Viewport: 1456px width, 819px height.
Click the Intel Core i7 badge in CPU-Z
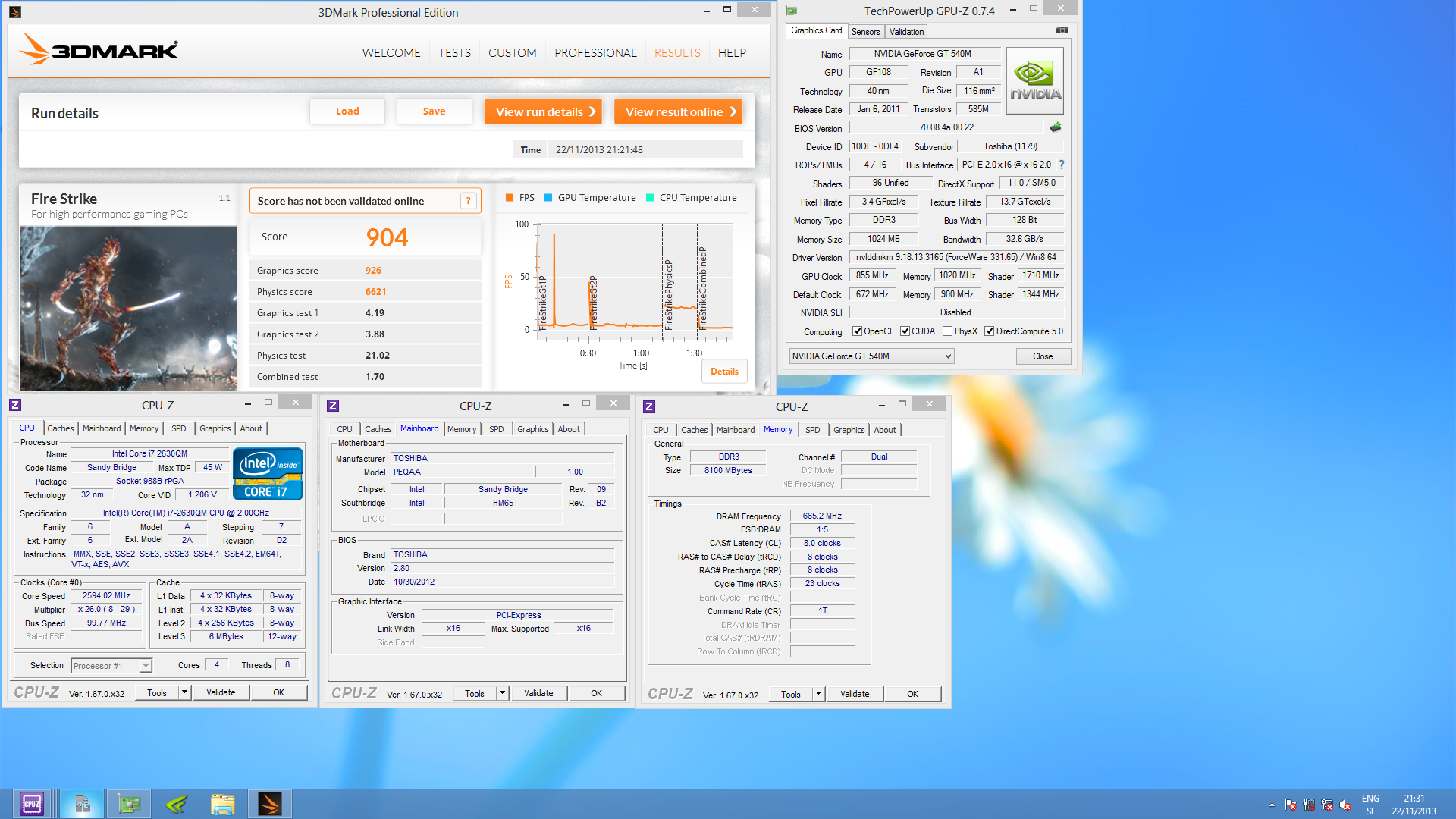(268, 474)
